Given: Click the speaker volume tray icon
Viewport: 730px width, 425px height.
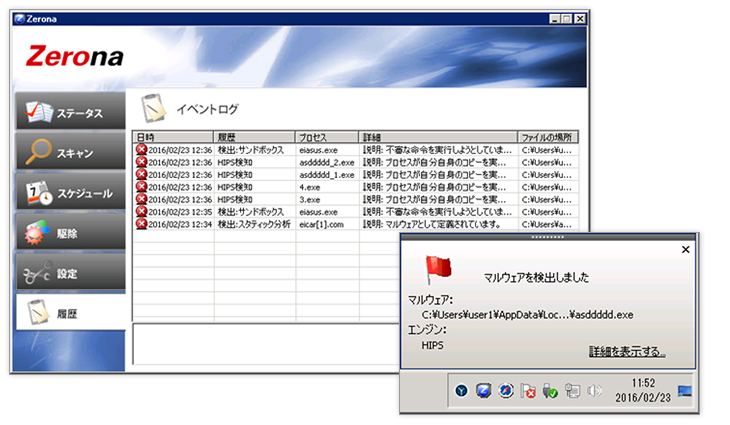Looking at the screenshot, I should point(594,391).
